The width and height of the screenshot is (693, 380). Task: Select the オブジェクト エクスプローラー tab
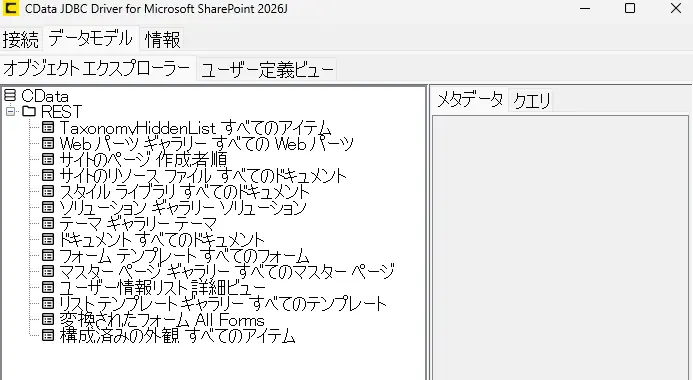pos(97,68)
